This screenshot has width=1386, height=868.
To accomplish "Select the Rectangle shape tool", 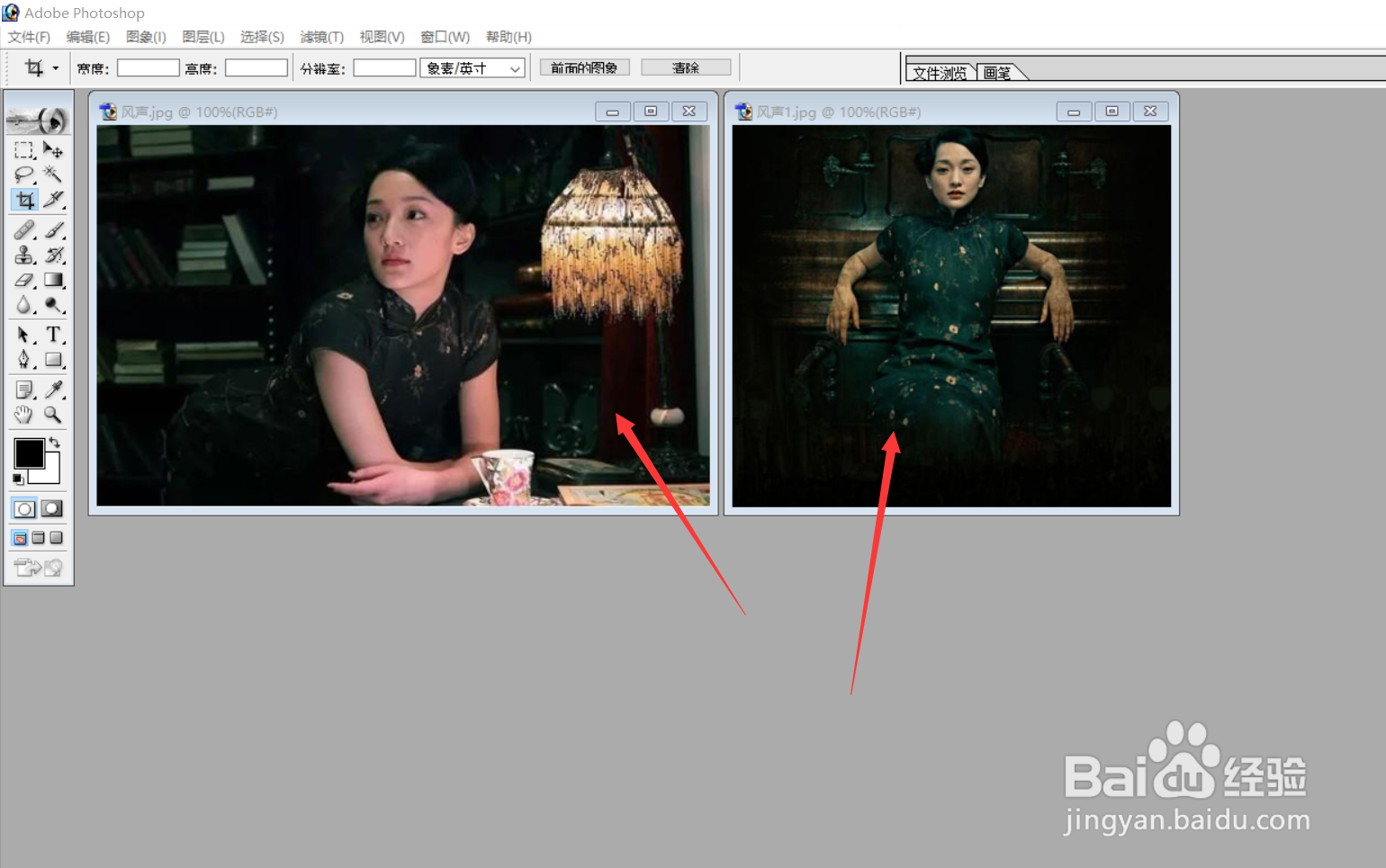I will coord(53,360).
